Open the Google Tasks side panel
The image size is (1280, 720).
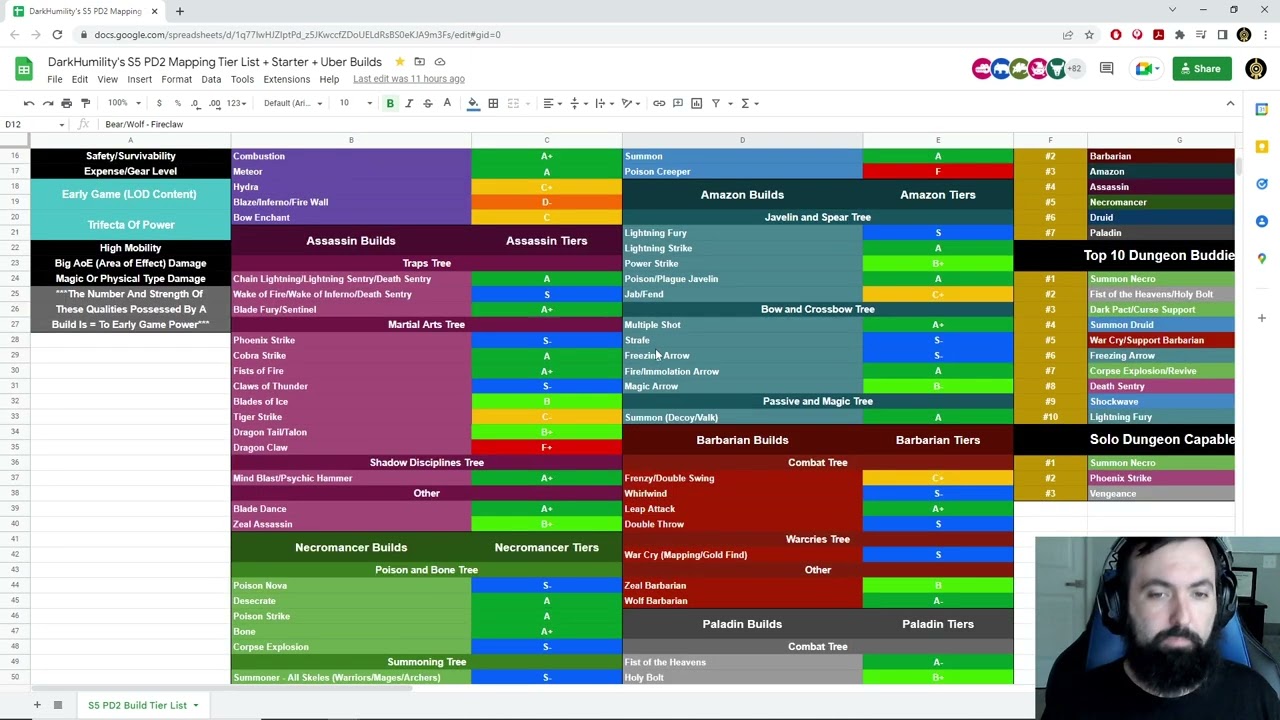pos(1262,184)
